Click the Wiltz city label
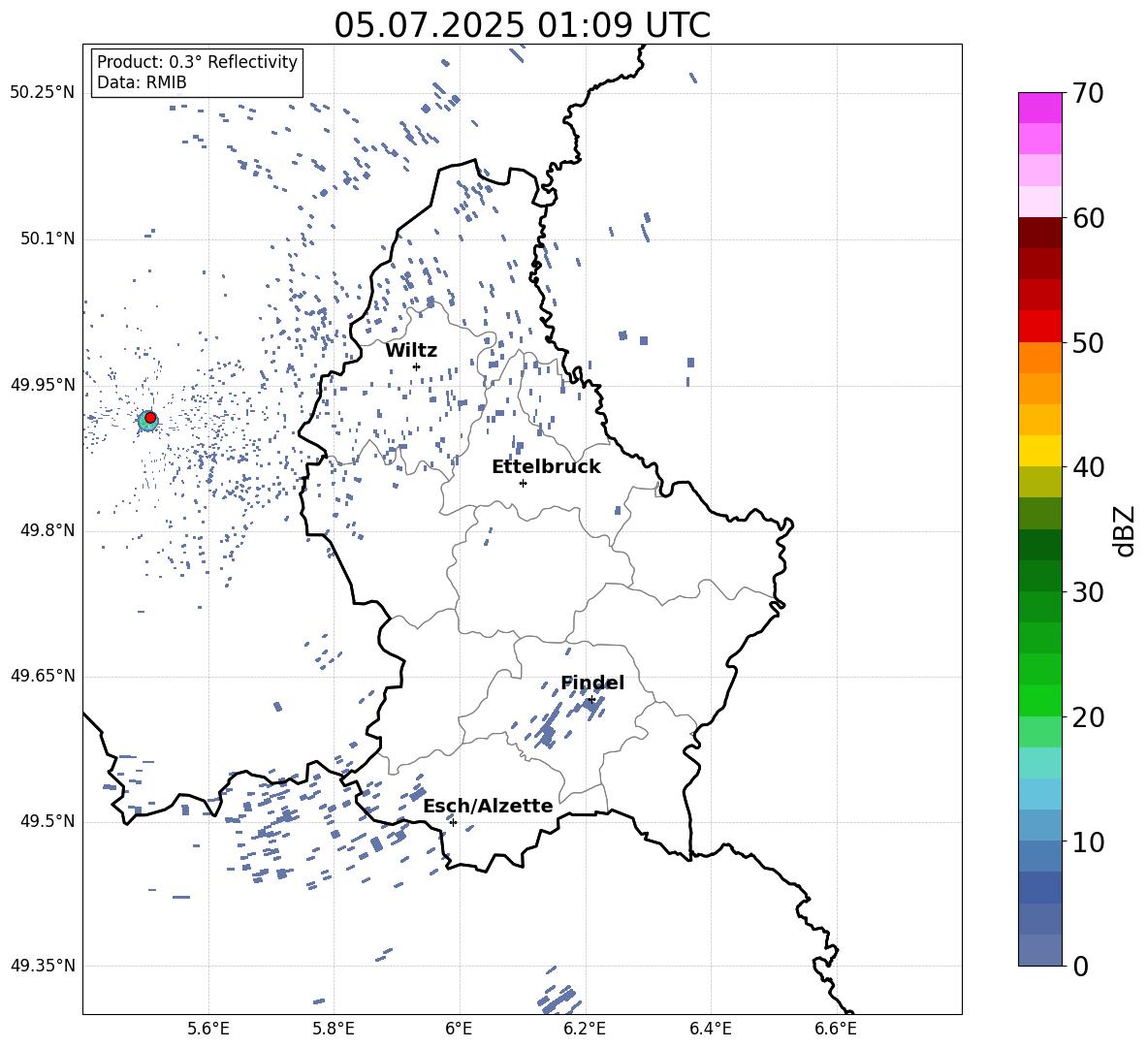This screenshot has width=1148, height=1048. click(x=411, y=350)
